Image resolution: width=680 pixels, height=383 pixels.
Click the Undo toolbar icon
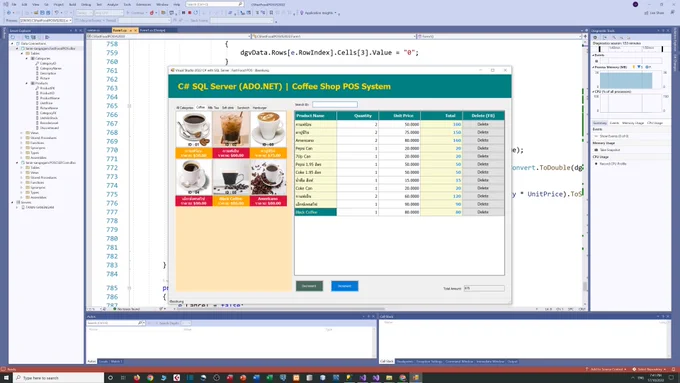click(x=56, y=13)
